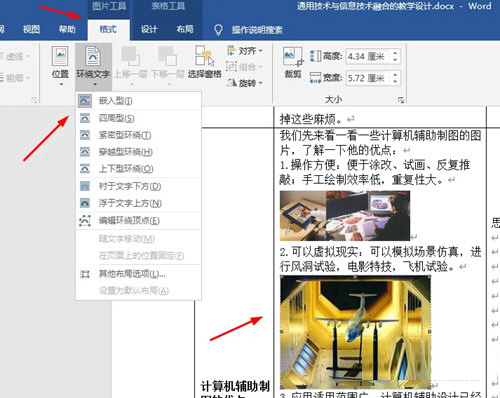The width and height of the screenshot is (500, 398).
Task: Open the 位置 position button
Action: (x=60, y=65)
